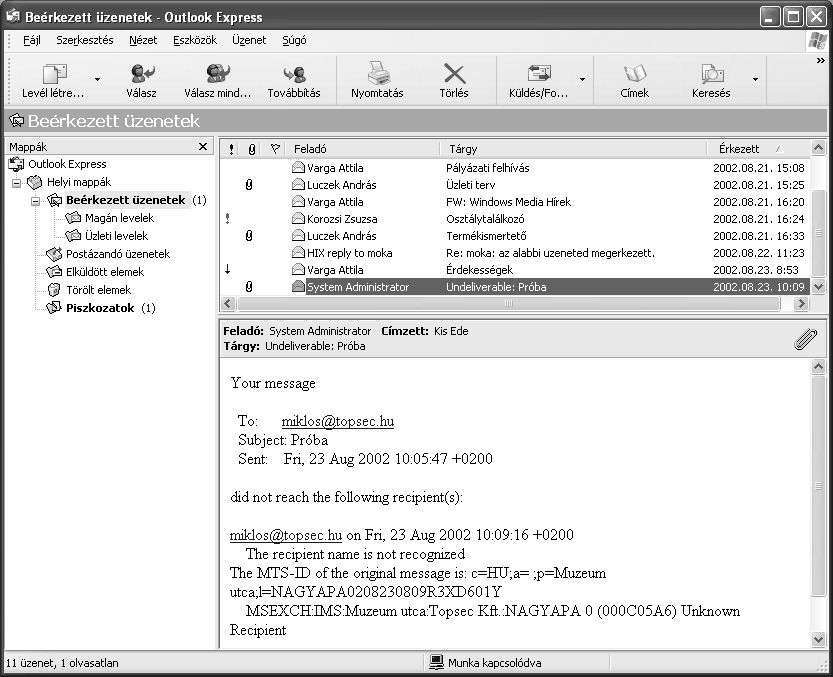Viewport: 833px width, 677px height.
Task: Click the miklos@topsec.hu link before 'on Fri'
Action: (x=286, y=535)
